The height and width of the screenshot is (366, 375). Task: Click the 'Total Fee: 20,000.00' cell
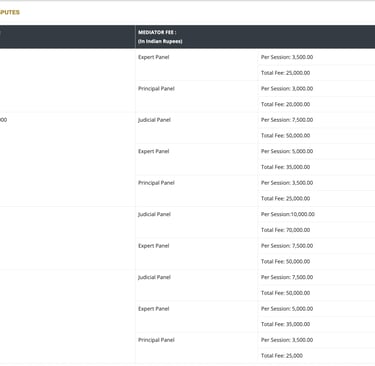click(285, 104)
